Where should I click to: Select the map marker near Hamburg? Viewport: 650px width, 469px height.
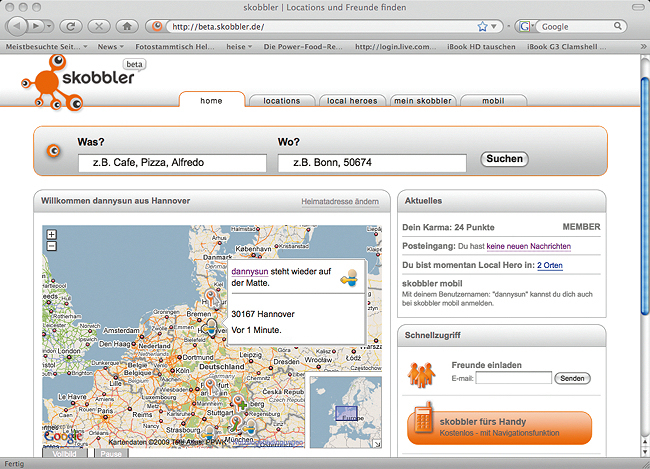(211, 297)
